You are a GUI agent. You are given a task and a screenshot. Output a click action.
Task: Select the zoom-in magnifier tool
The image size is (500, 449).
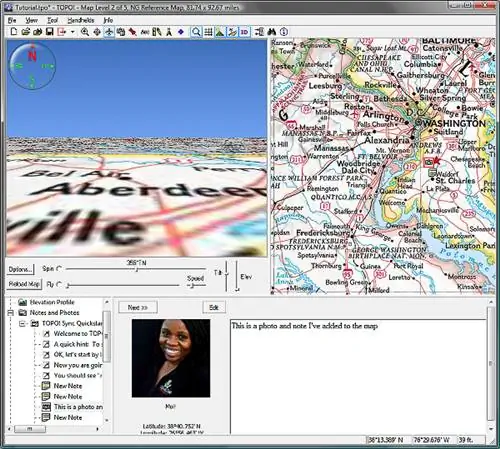85,32
